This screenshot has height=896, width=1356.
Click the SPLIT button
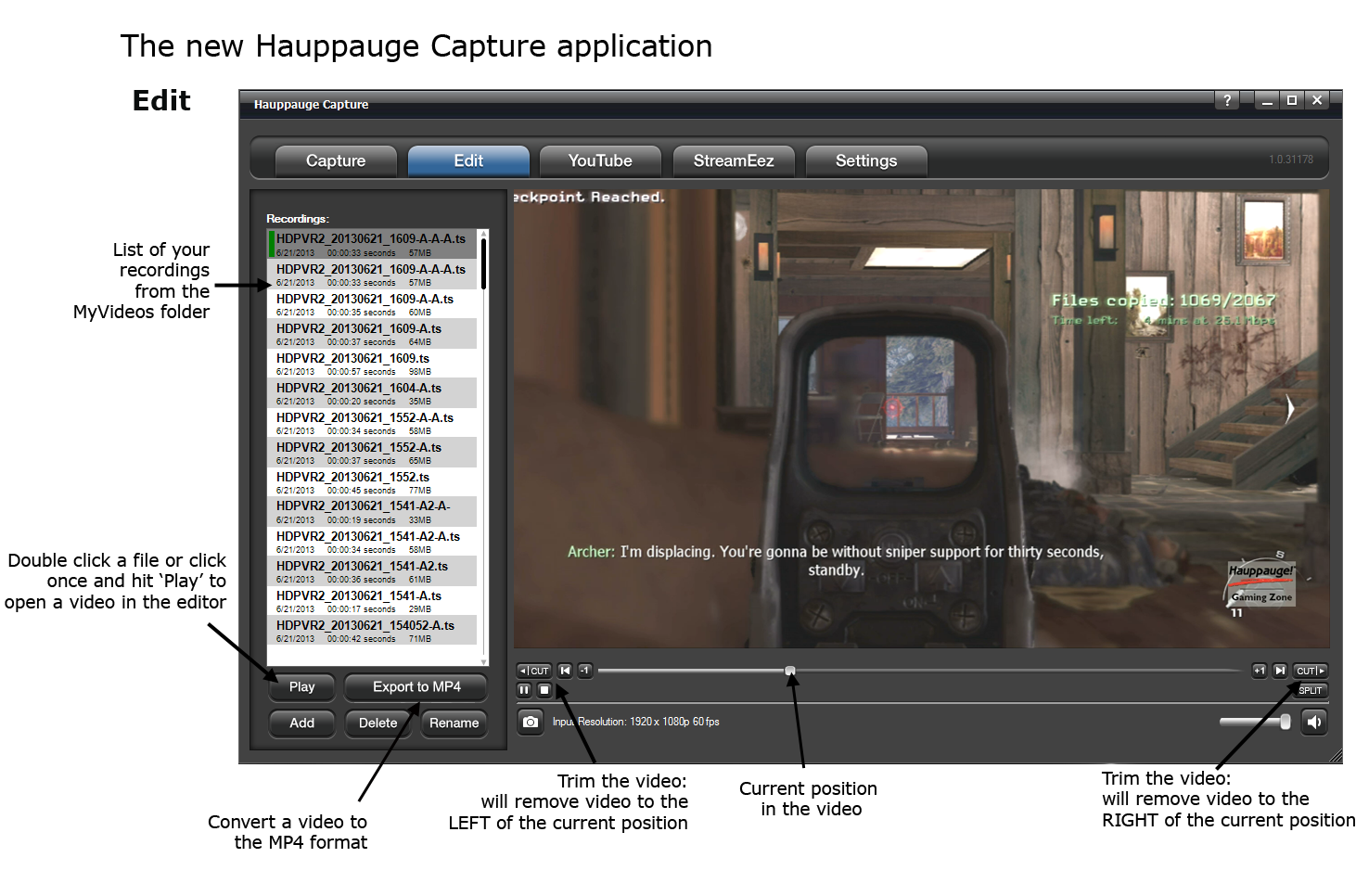[x=1311, y=690]
